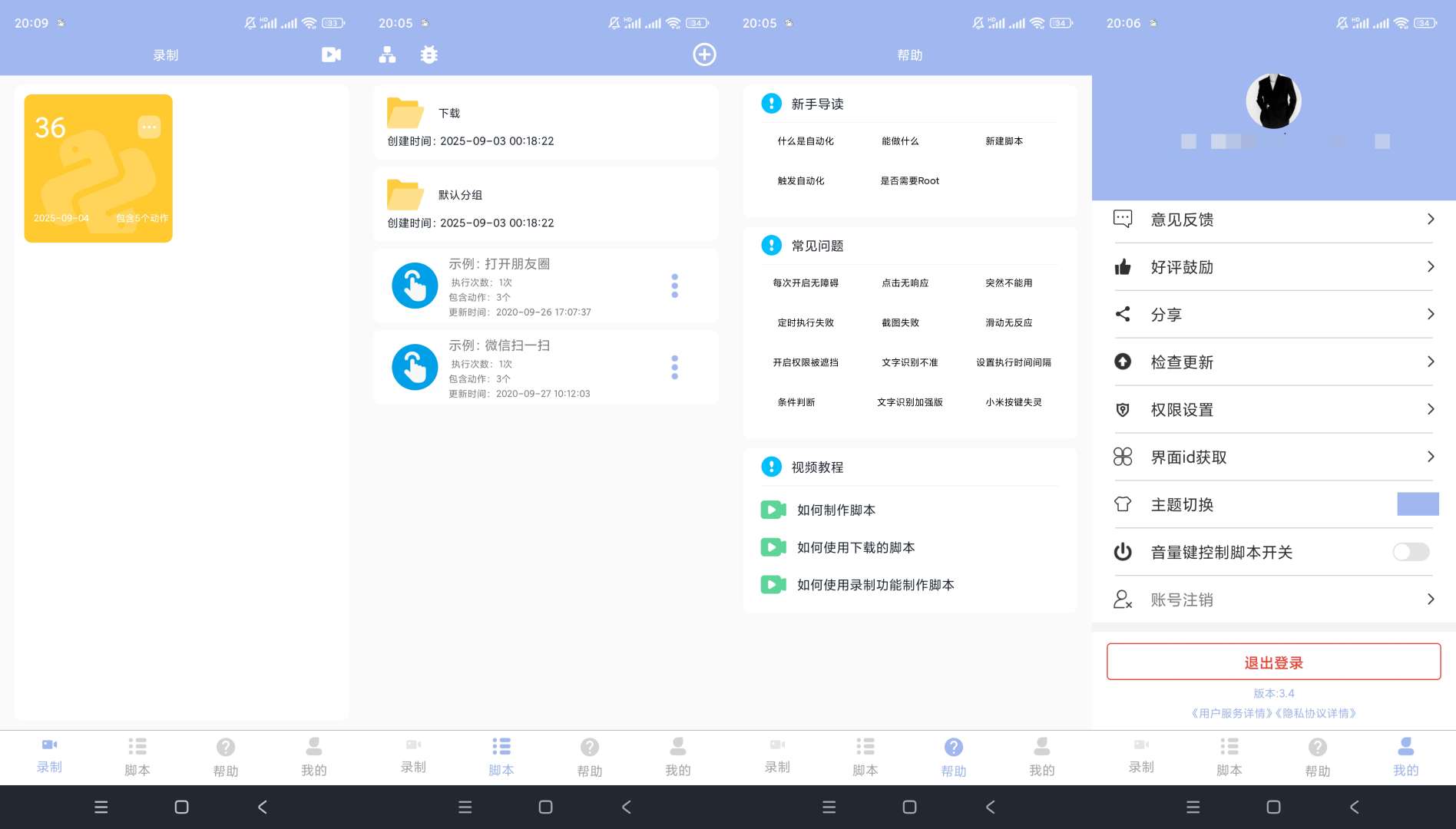This screenshot has height=829, width=1456.
Task: Toggle the 音量键控制脚本开关 switch
Action: pyautogui.click(x=1411, y=552)
